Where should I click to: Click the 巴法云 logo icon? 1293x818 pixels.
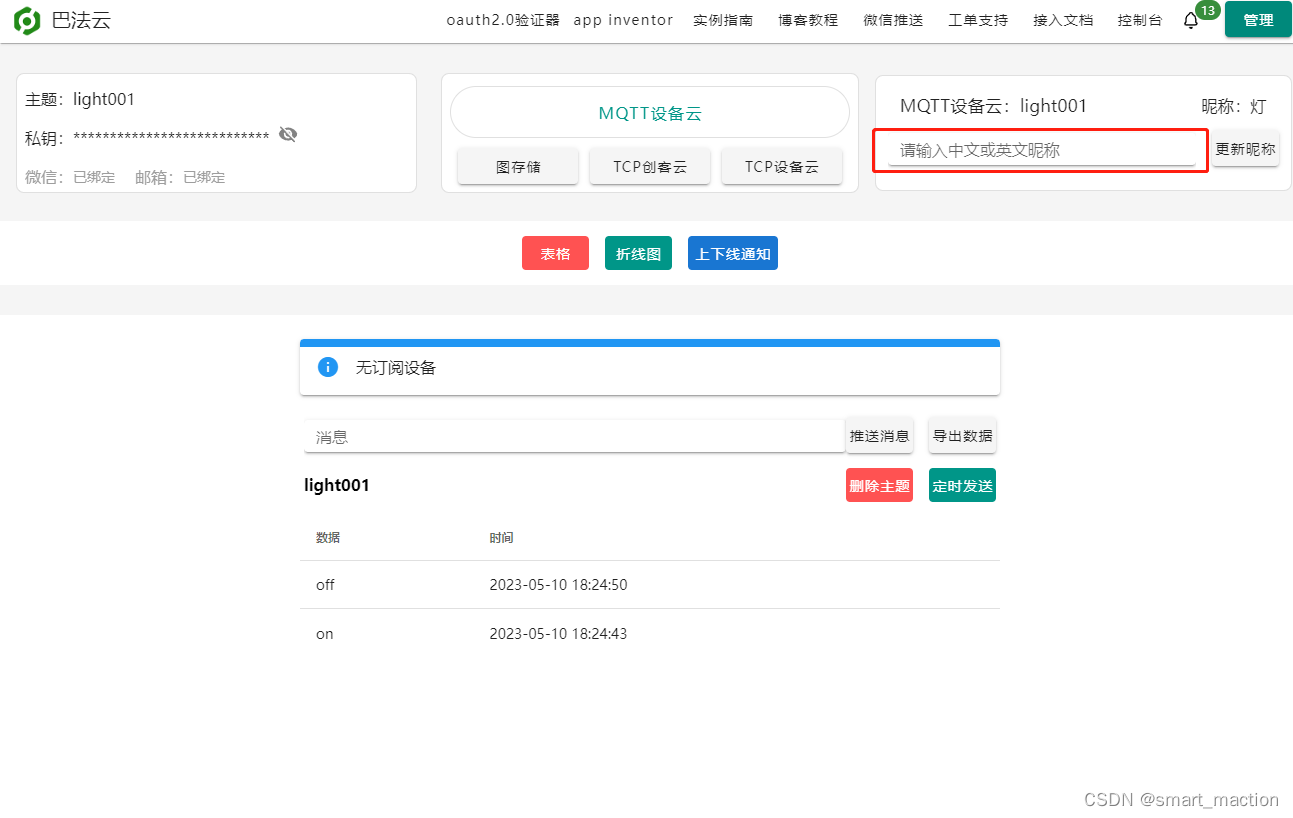[x=27, y=20]
